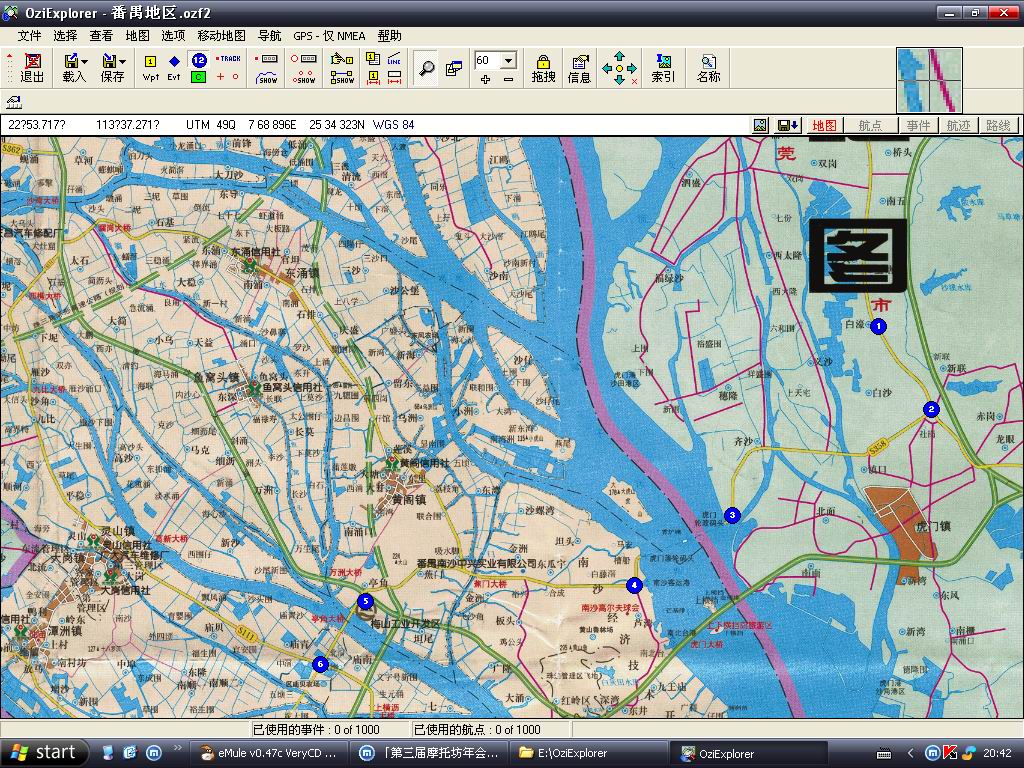Click the yellow waypoint distance measure icon

(373, 77)
